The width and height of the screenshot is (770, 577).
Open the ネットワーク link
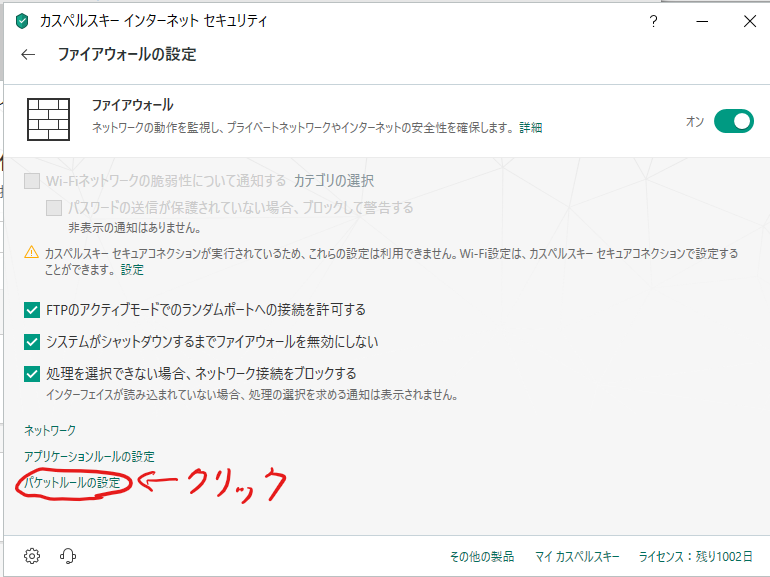pos(50,430)
